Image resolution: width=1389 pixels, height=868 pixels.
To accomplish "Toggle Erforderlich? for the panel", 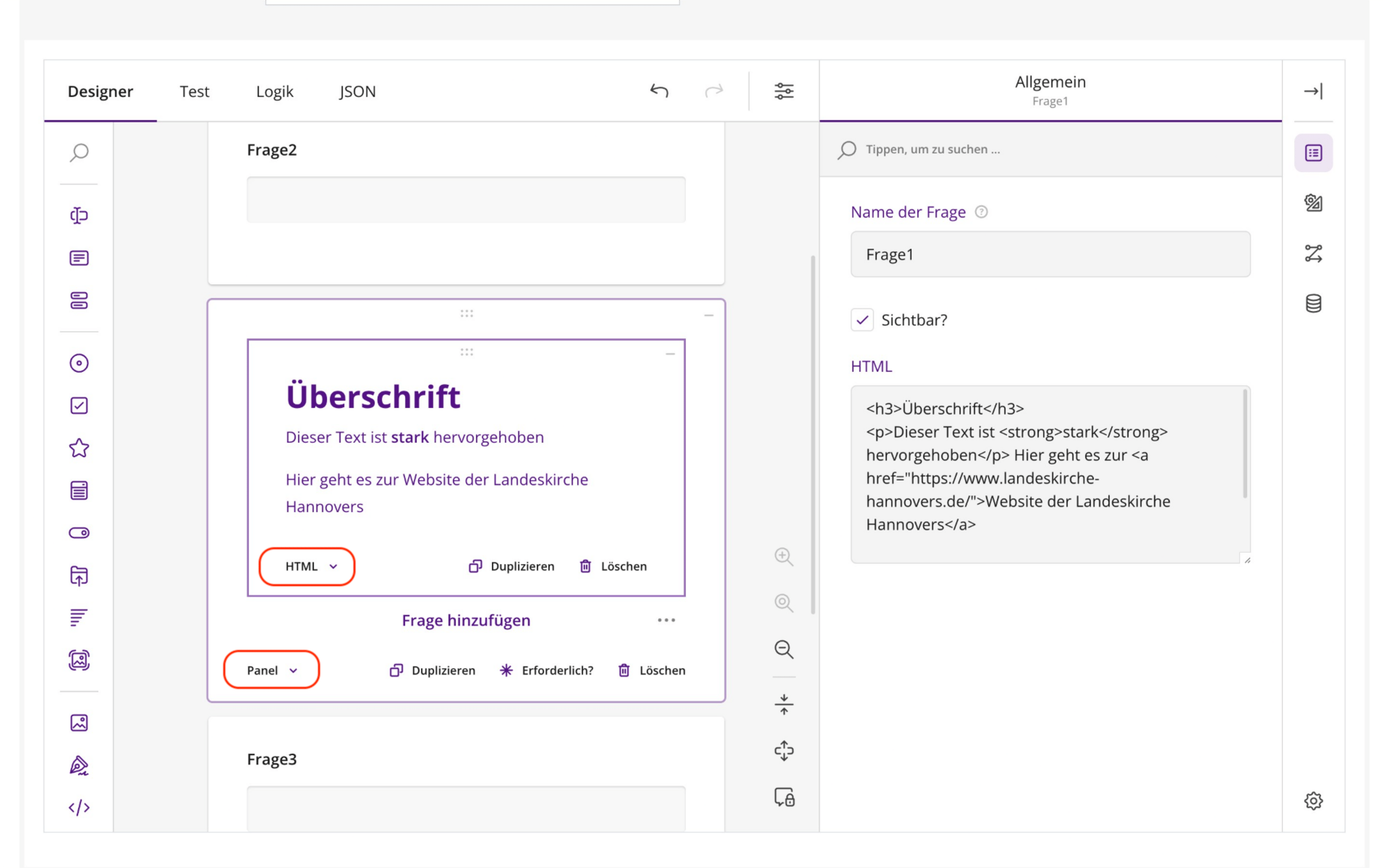I will [x=546, y=671].
